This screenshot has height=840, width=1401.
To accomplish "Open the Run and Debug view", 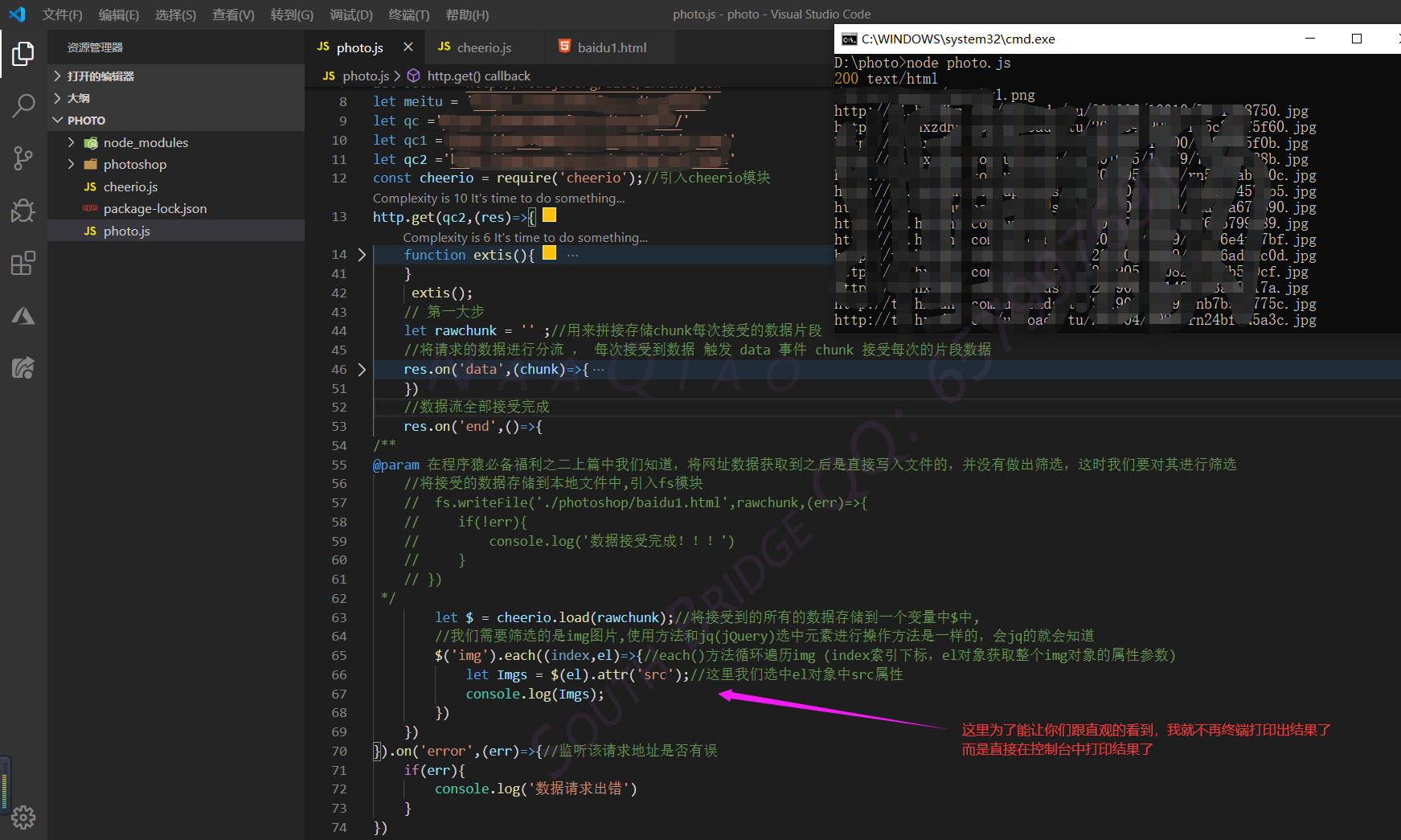I will [23, 211].
